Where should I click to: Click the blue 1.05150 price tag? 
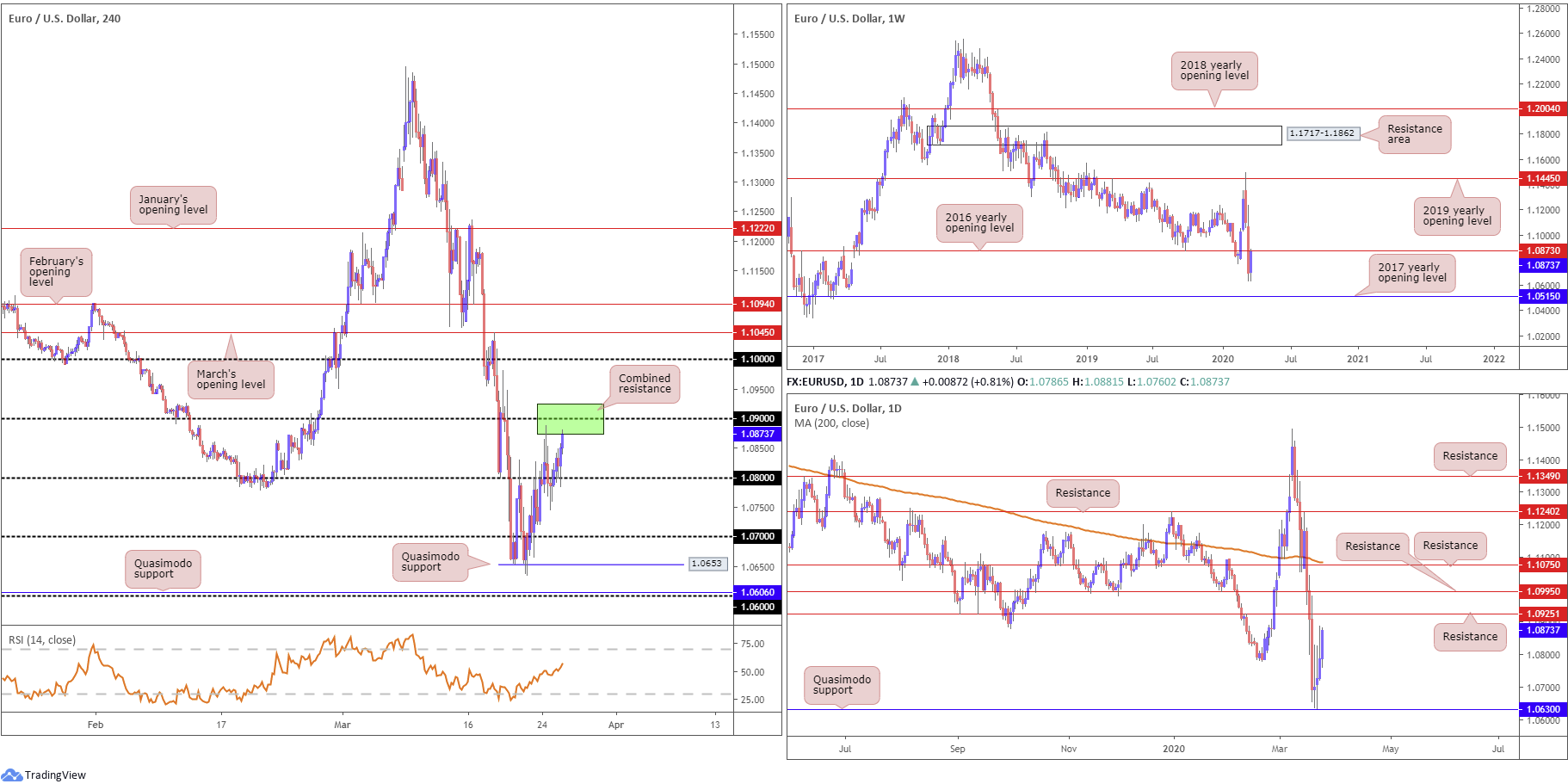1543,296
